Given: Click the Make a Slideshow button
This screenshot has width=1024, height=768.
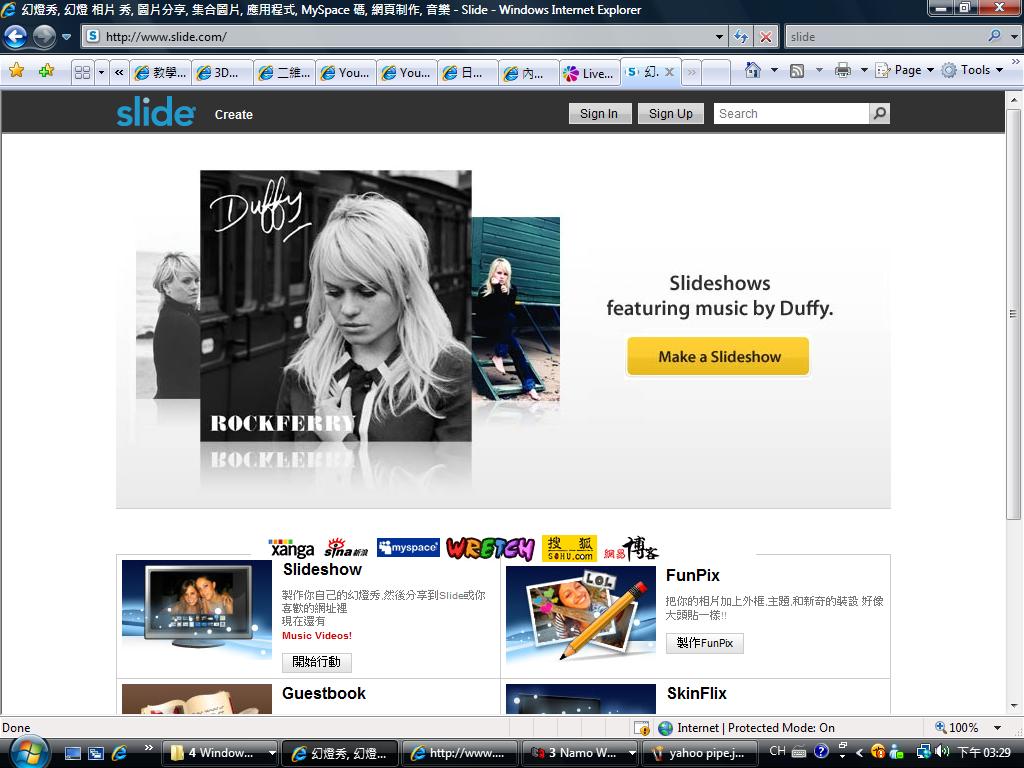Looking at the screenshot, I should pyautogui.click(x=718, y=357).
